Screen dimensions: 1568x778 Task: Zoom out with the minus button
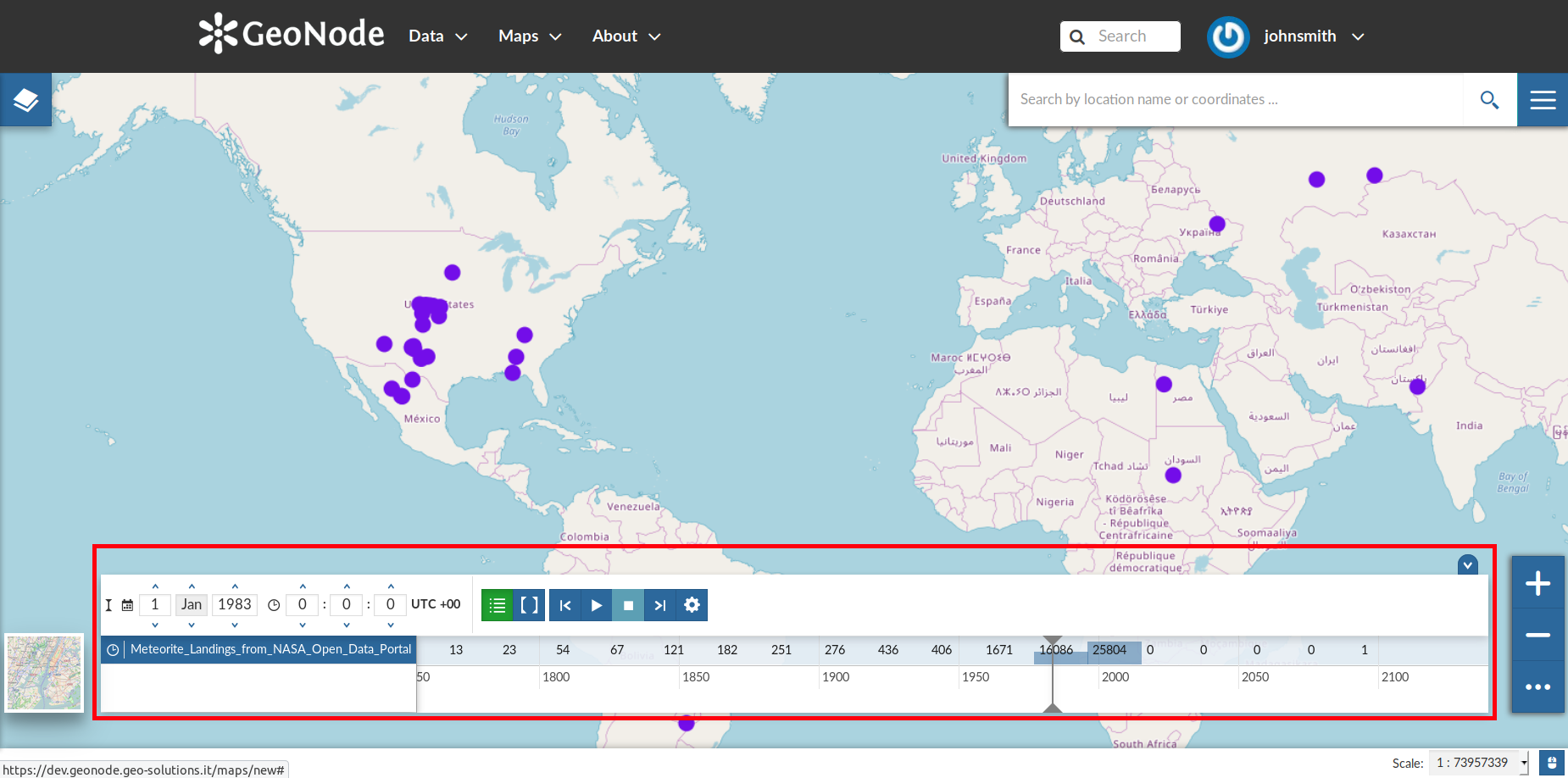click(x=1537, y=635)
